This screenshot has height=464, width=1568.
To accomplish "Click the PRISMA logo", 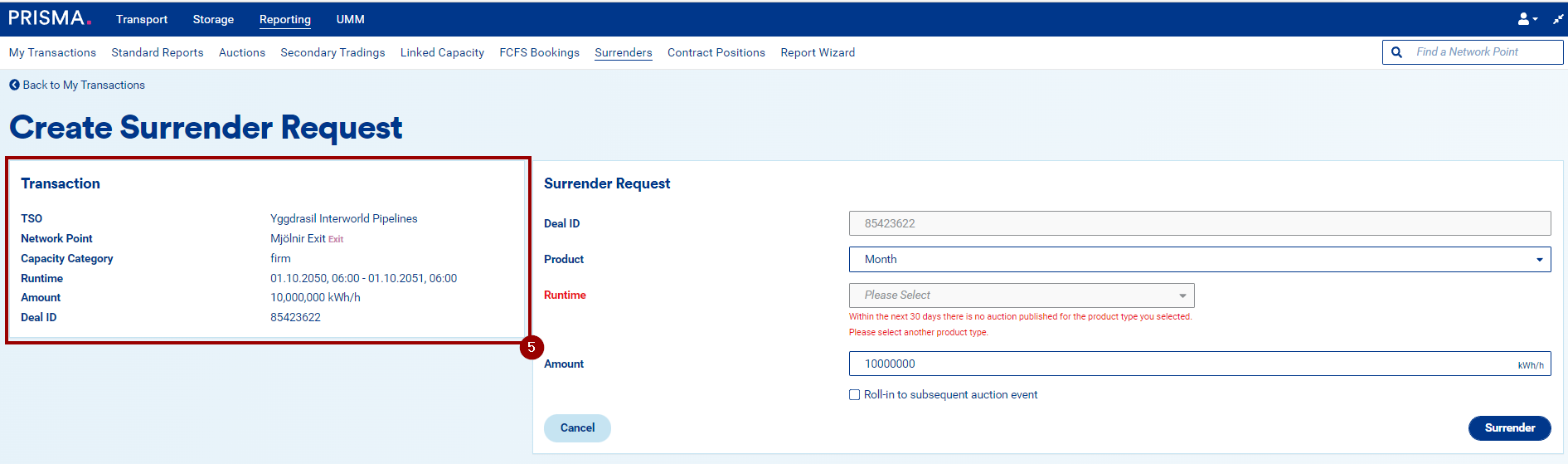I will [x=49, y=18].
